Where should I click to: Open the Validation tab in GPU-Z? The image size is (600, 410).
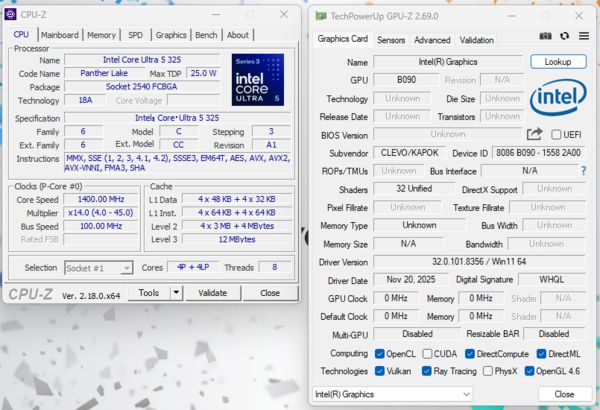click(x=476, y=40)
